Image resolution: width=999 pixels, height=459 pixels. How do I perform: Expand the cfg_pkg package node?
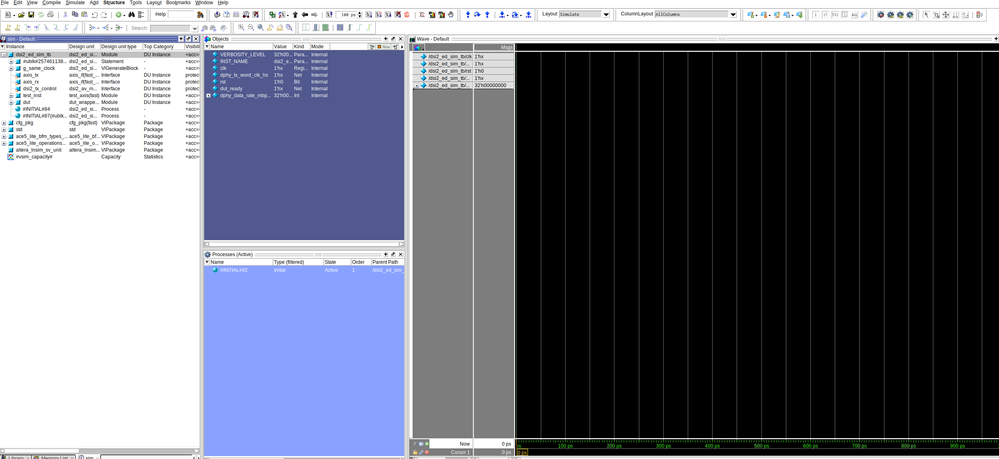click(3, 123)
